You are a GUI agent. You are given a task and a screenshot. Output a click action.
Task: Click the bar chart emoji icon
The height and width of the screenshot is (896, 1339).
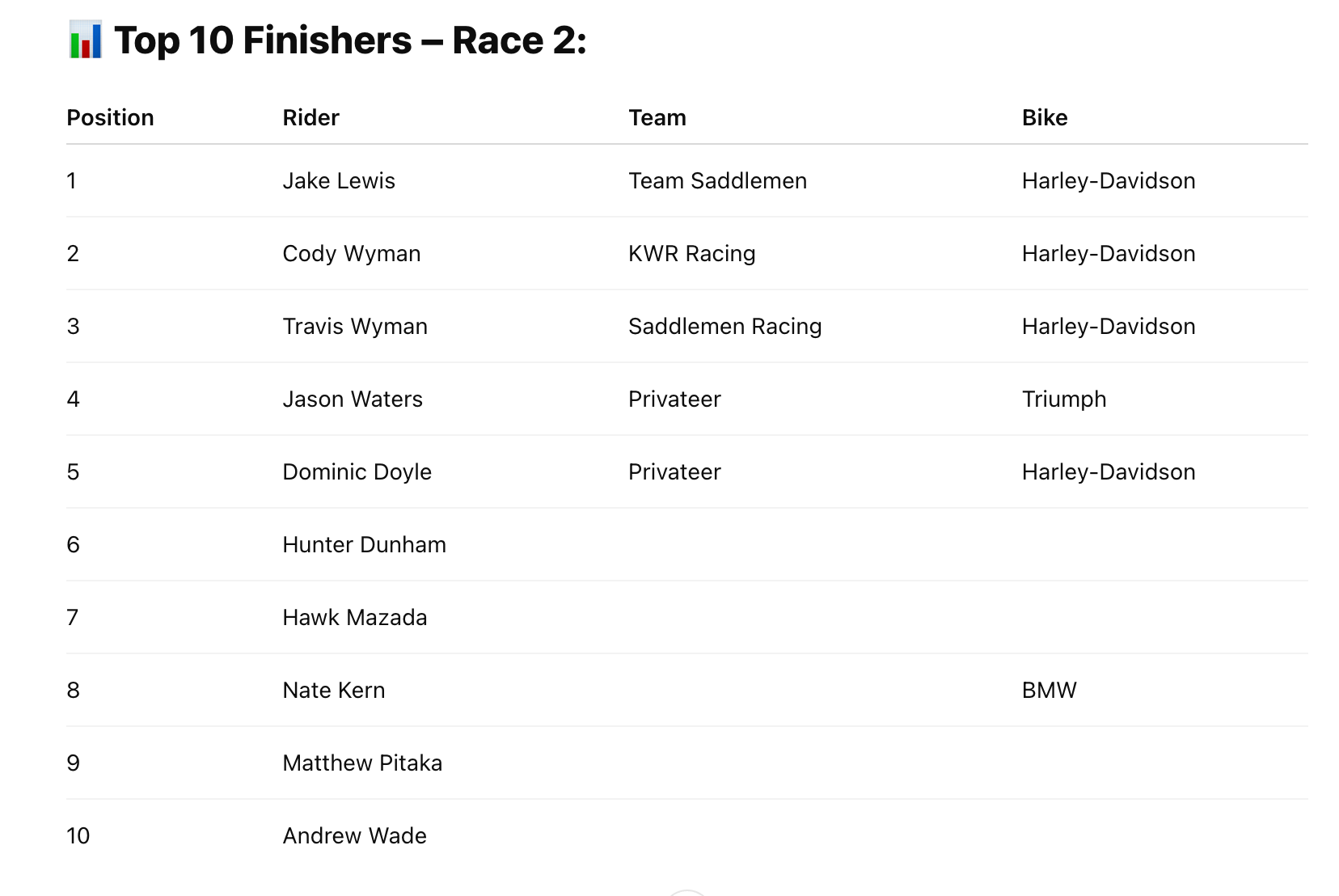click(86, 40)
